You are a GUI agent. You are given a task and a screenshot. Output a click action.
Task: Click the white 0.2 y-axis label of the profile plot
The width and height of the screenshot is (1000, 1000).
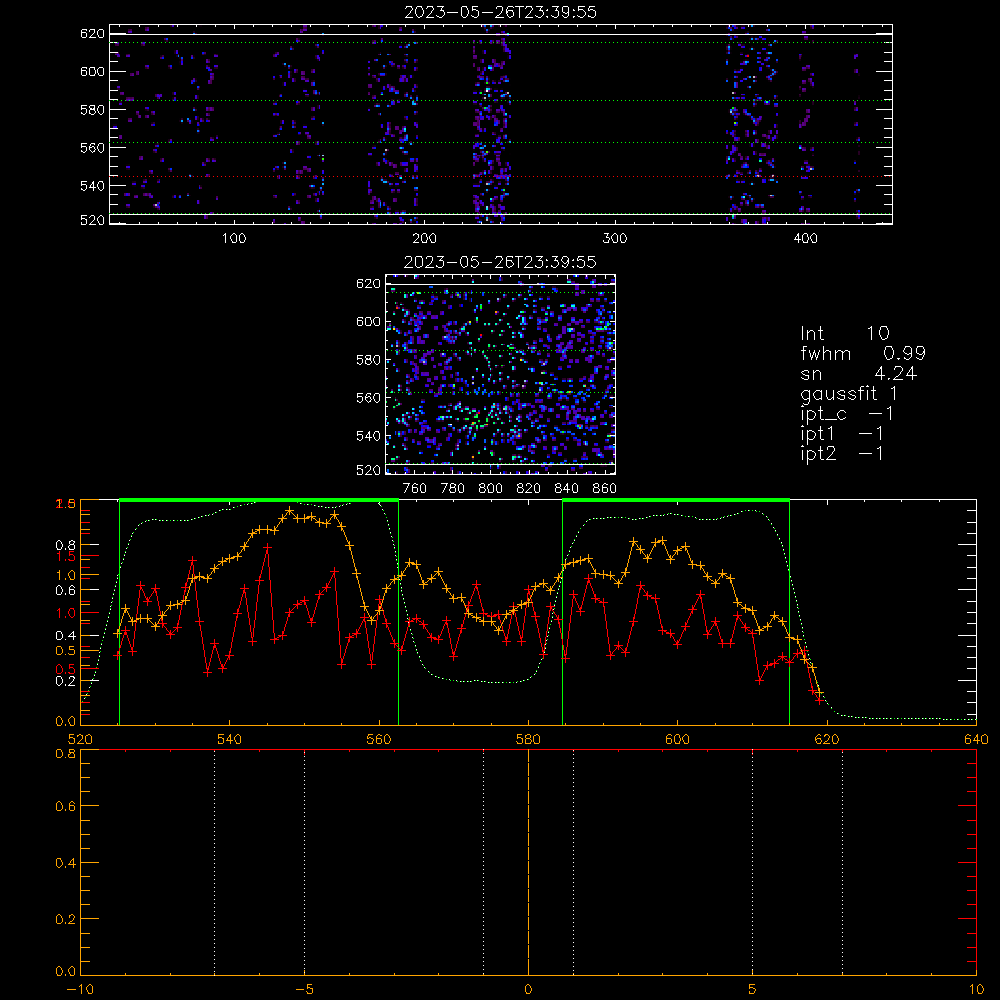66,680
